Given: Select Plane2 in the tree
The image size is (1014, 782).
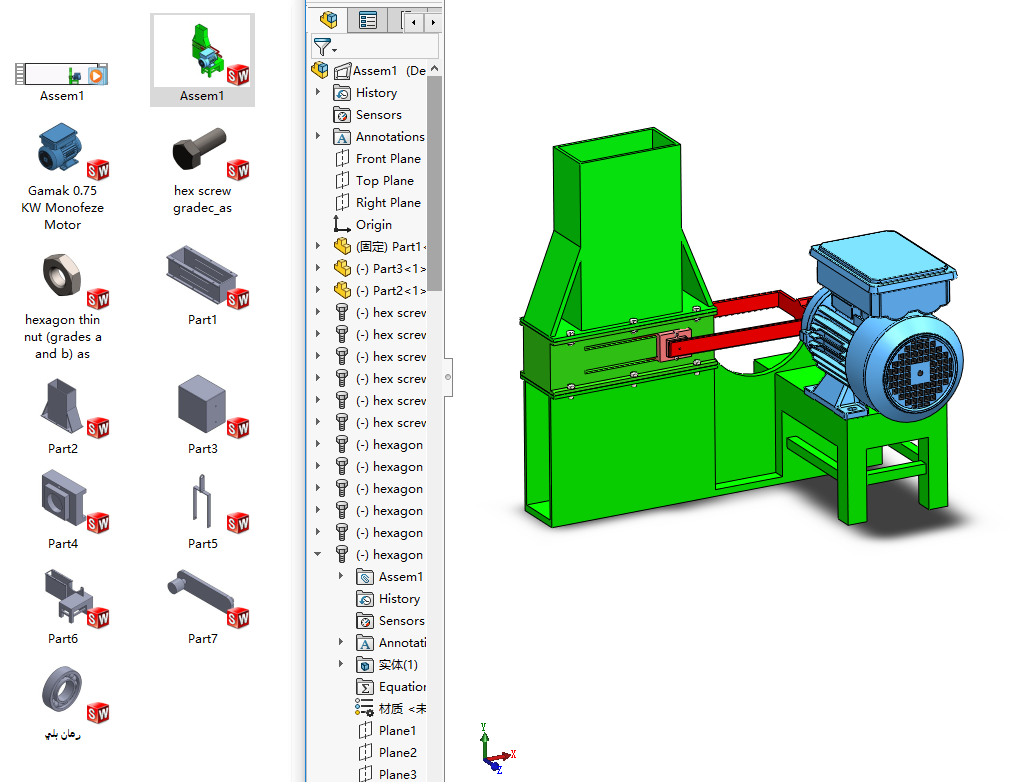Looking at the screenshot, I should pyautogui.click(x=387, y=752).
